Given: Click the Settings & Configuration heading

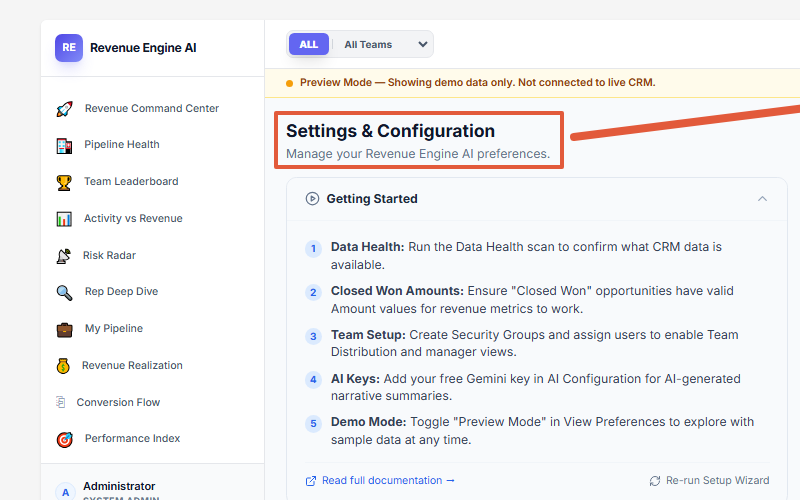Looking at the screenshot, I should point(390,131).
